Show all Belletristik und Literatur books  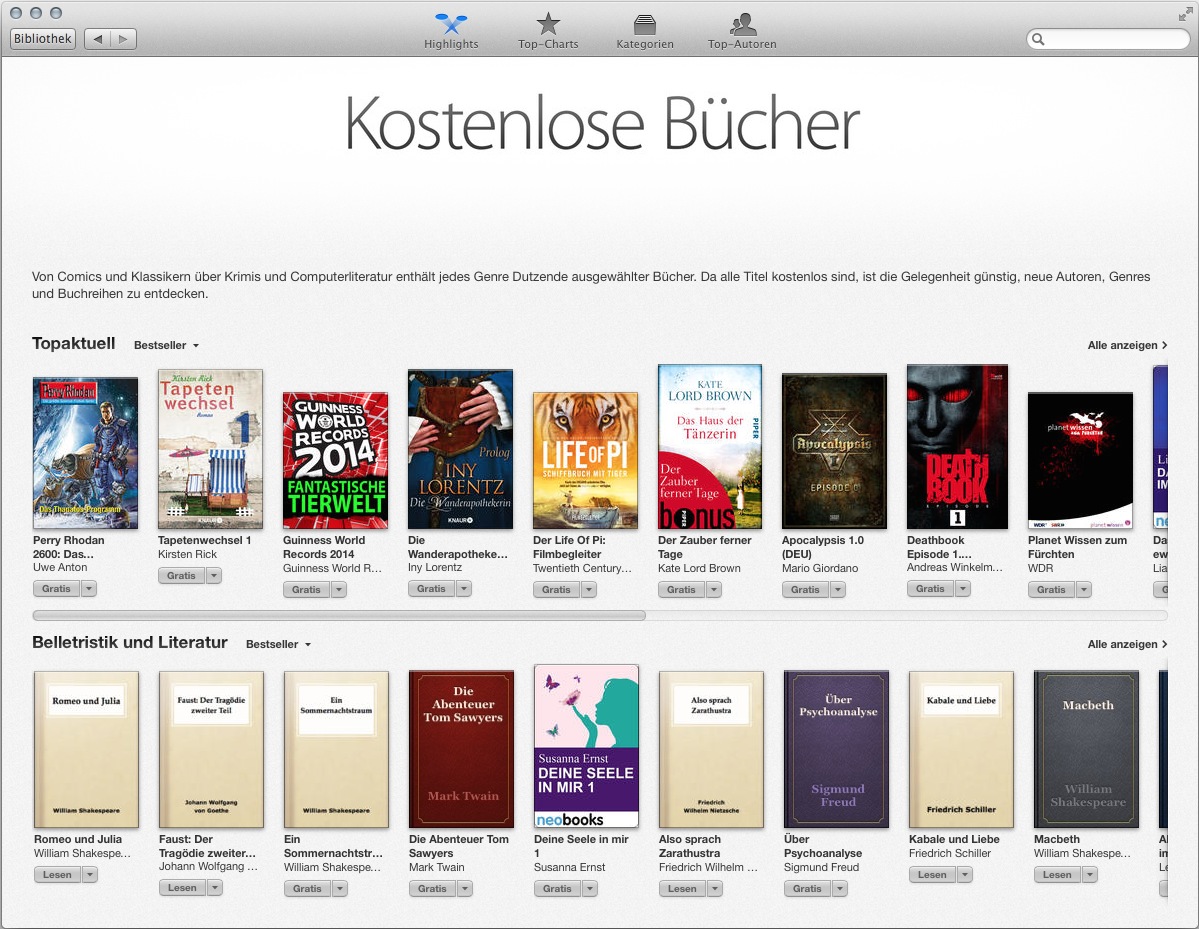[1127, 645]
